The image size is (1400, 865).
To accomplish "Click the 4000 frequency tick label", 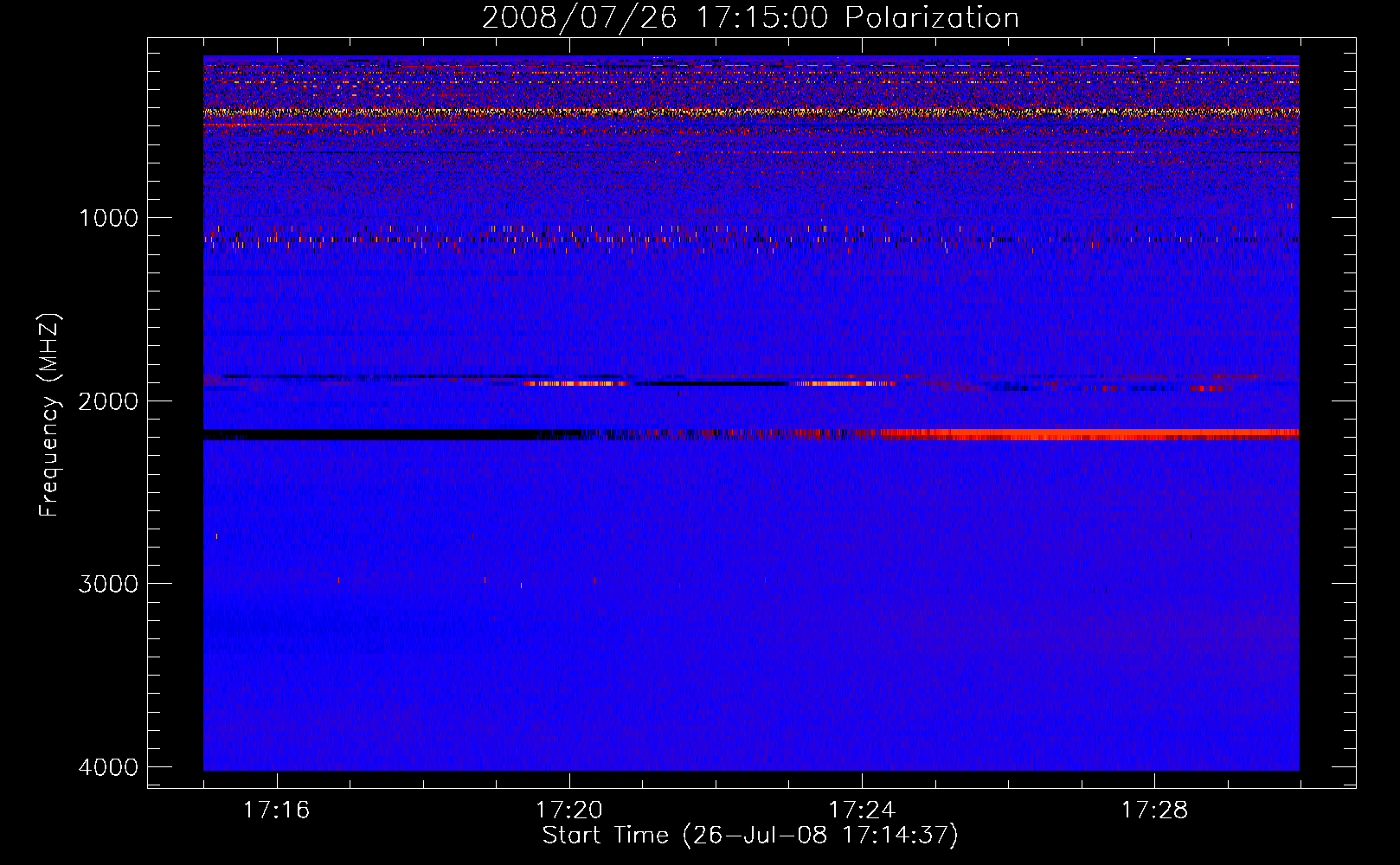I will pyautogui.click(x=108, y=767).
